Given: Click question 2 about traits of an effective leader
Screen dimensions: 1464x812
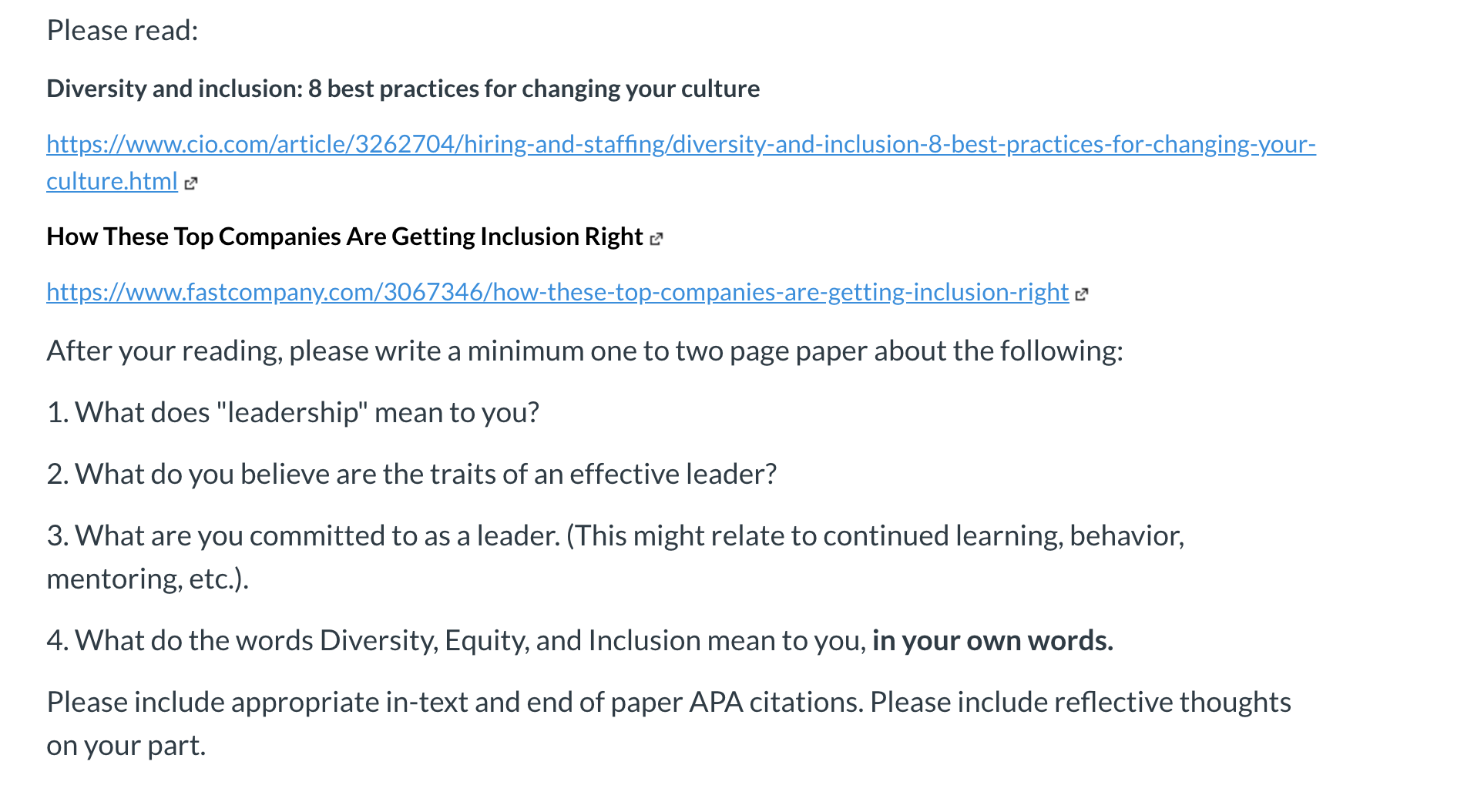Looking at the screenshot, I should (411, 474).
